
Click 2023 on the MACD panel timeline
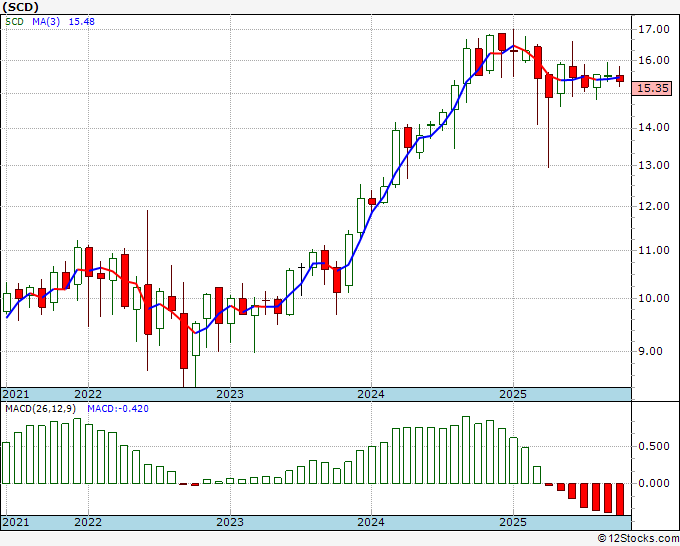tap(230, 522)
